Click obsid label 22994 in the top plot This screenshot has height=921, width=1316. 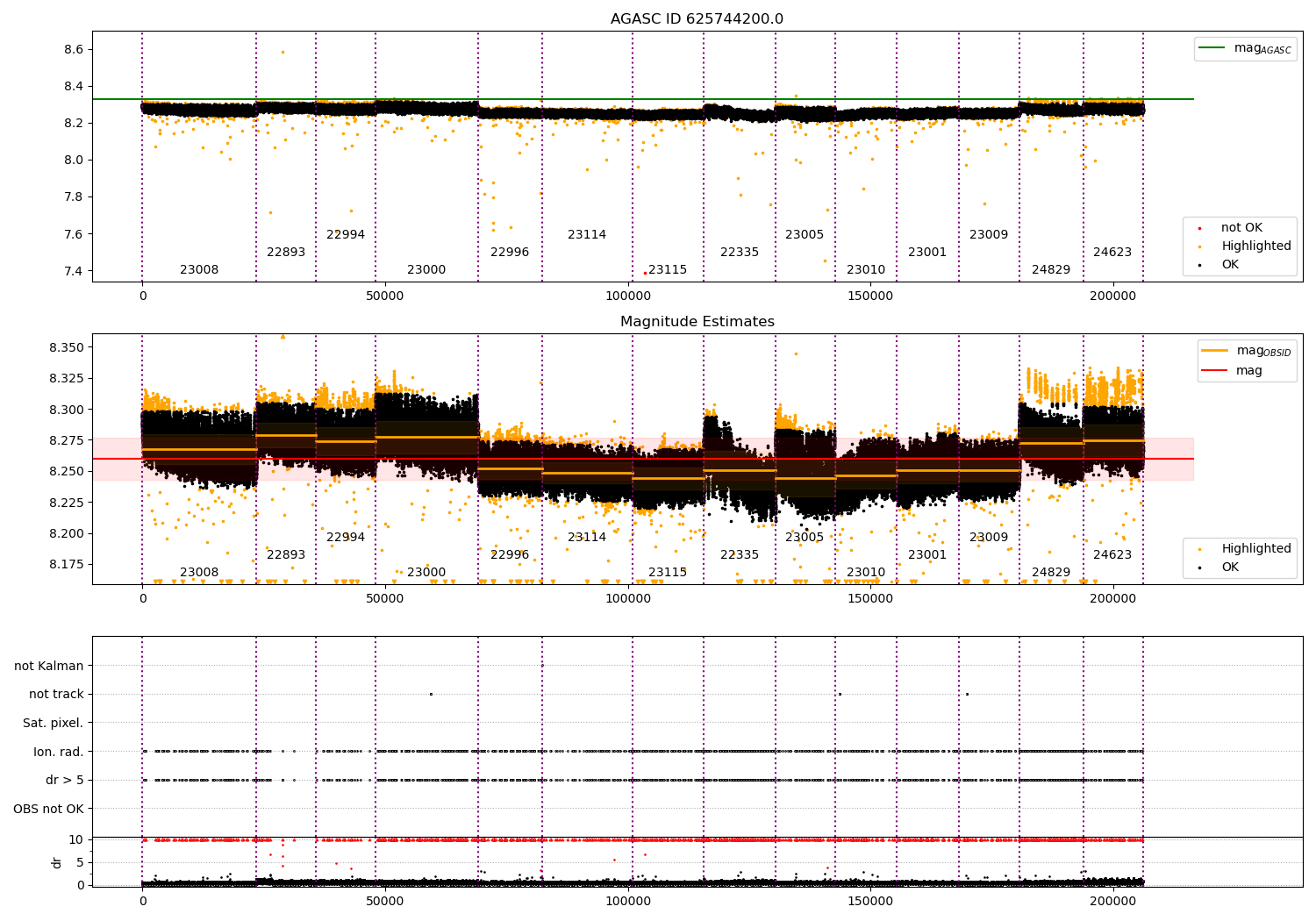(x=346, y=235)
